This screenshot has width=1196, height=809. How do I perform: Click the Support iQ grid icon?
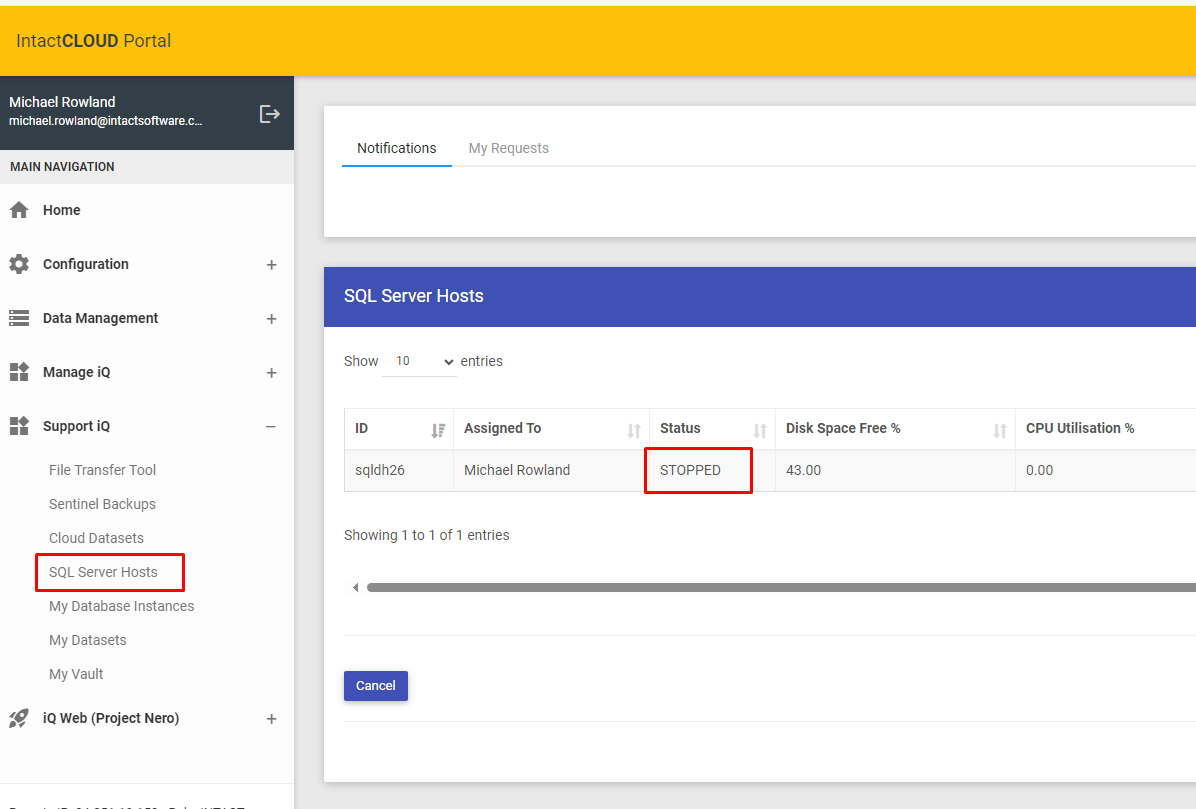[19, 425]
